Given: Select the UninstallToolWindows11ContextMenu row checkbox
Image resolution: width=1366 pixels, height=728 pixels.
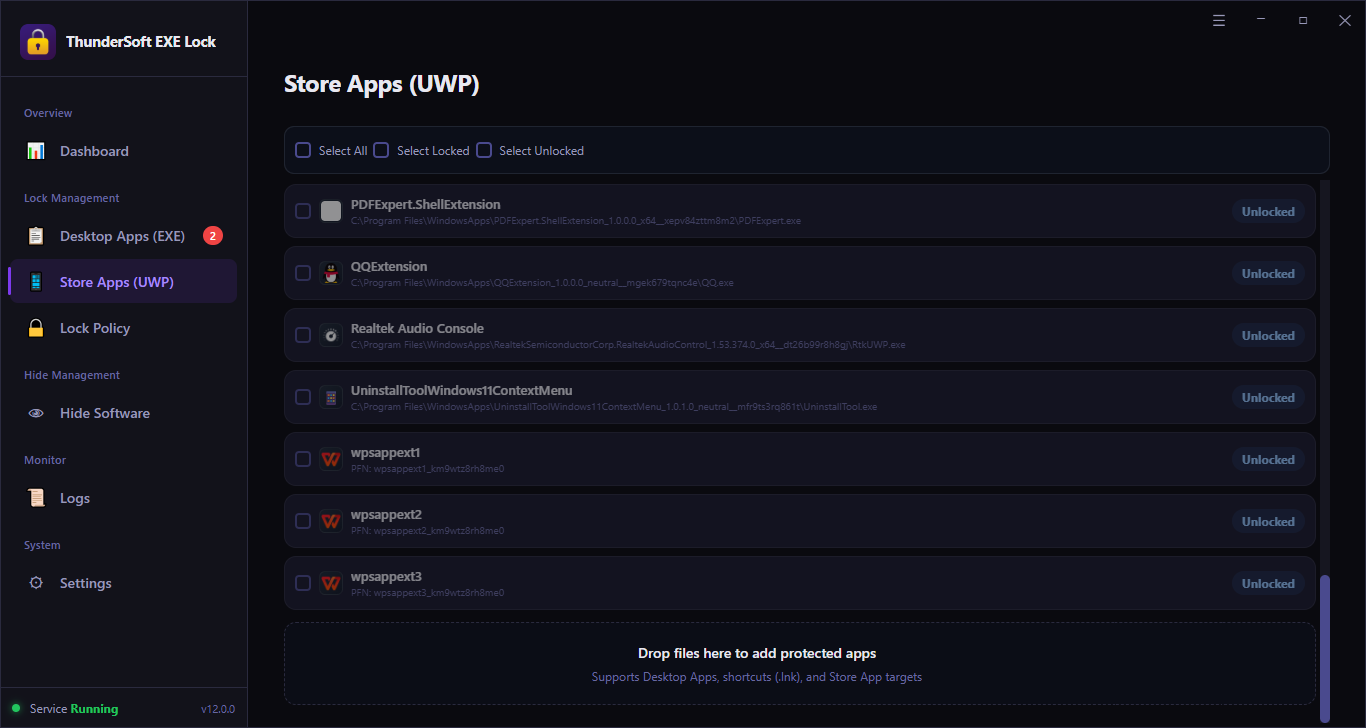Looking at the screenshot, I should pyautogui.click(x=303, y=397).
